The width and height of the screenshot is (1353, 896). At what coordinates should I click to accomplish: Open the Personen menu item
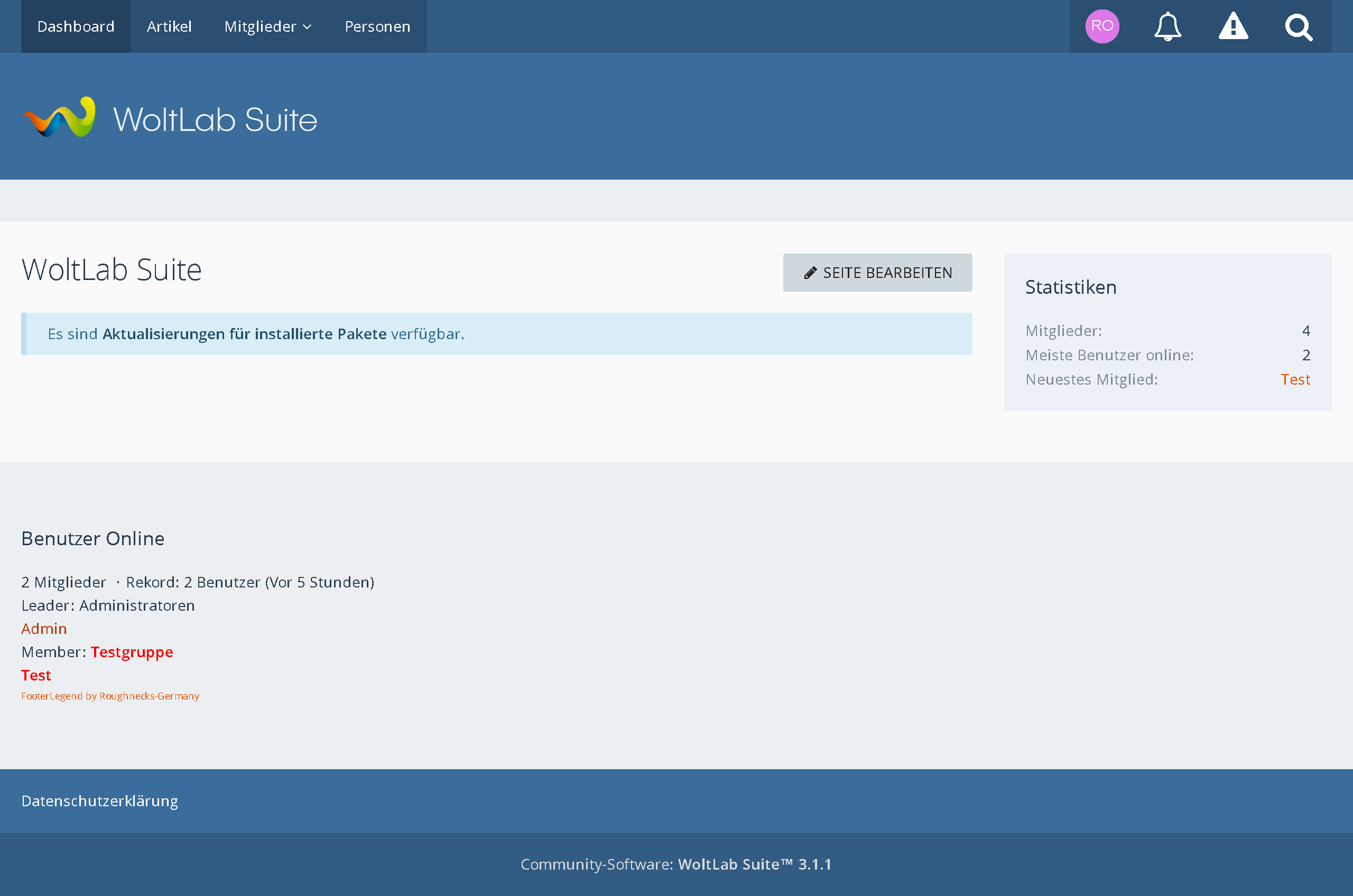(x=377, y=26)
